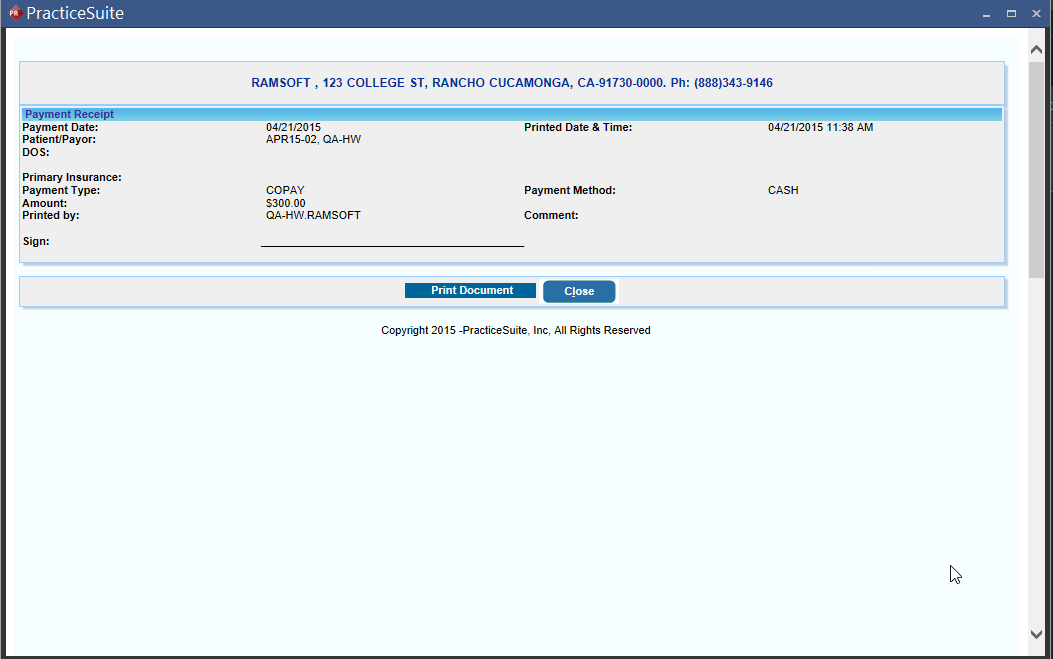Click the Close button on the receipt
Screen dimensions: 1053x659
[579, 290]
